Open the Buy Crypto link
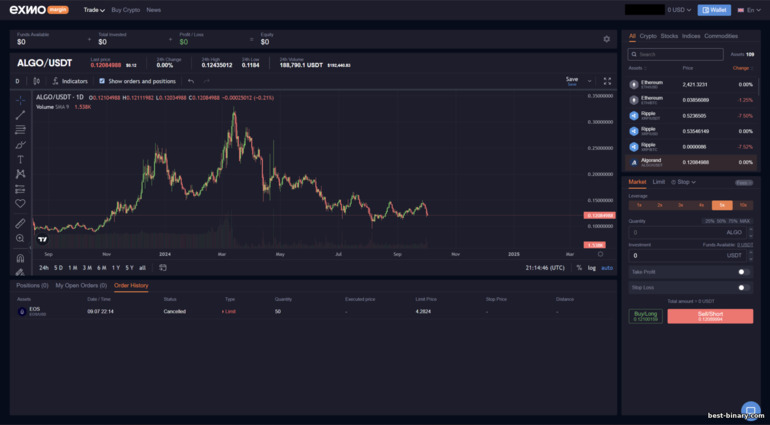Image resolution: width=770 pixels, height=425 pixels. coord(126,10)
